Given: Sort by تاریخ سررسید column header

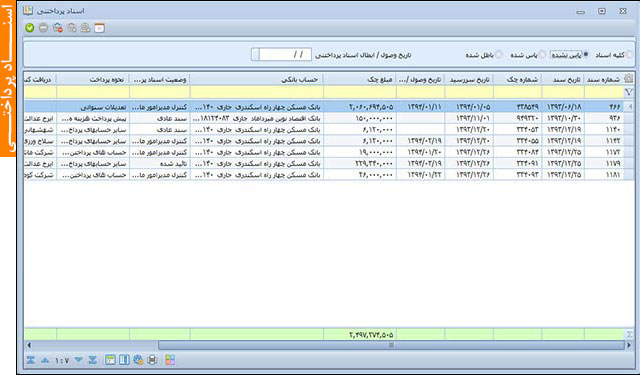Looking at the screenshot, I should (x=469, y=80).
